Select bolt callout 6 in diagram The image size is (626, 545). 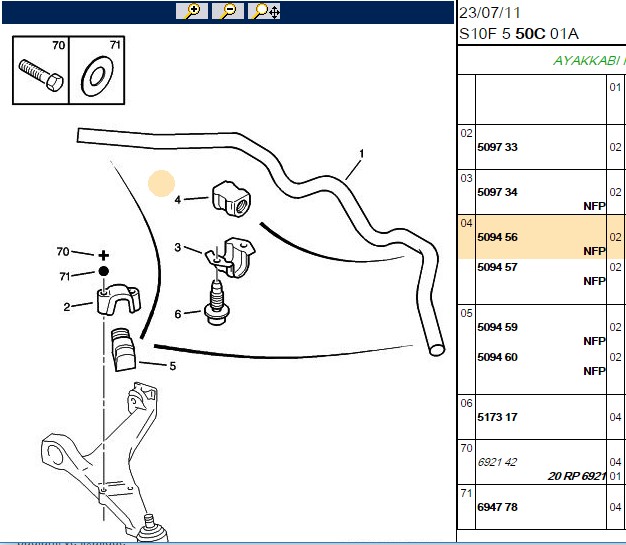(178, 314)
